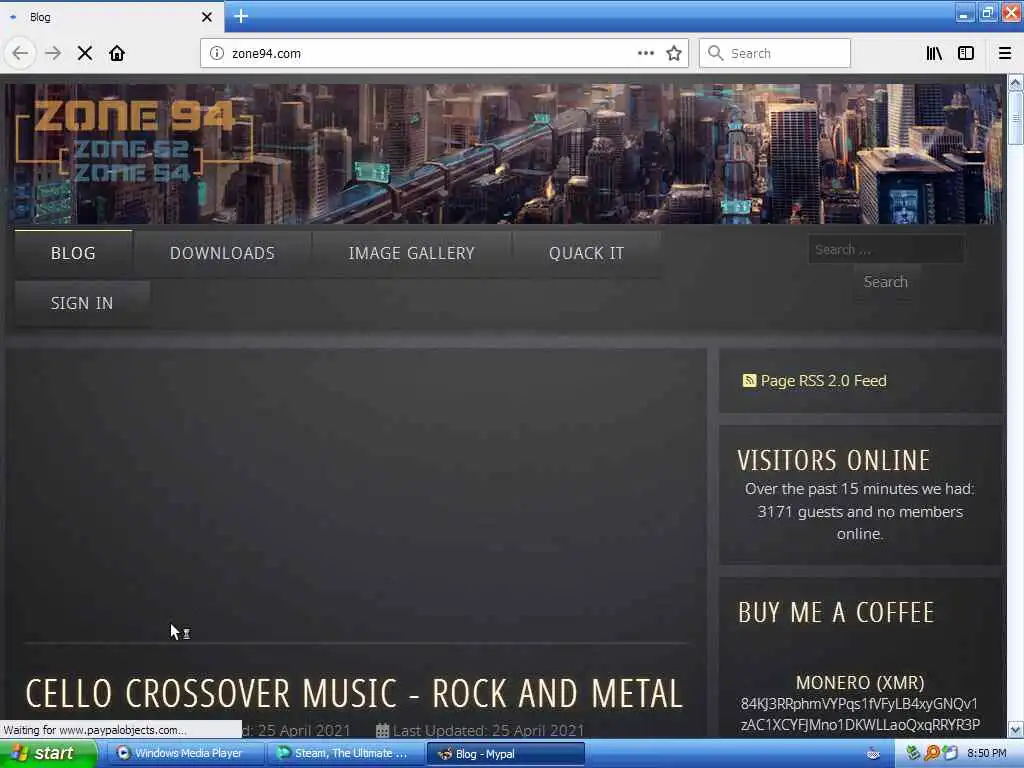Click the green shield tray icon
1024x768 pixels.
[913, 753]
